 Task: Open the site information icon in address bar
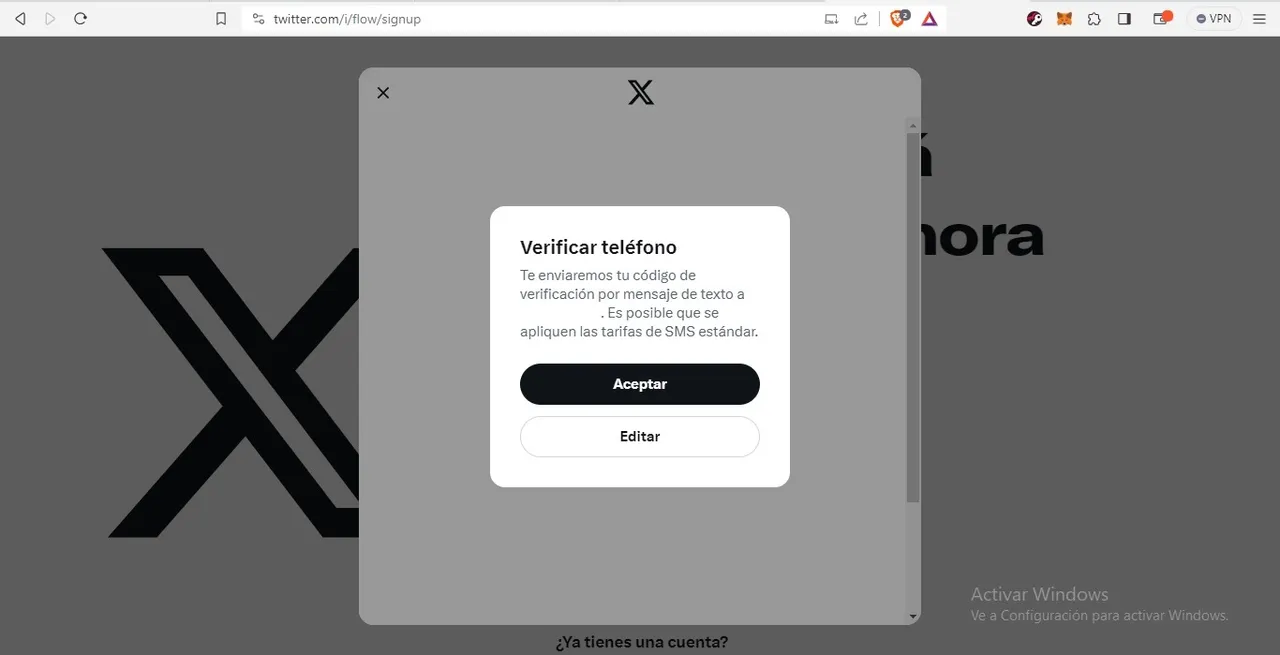pyautogui.click(x=258, y=19)
